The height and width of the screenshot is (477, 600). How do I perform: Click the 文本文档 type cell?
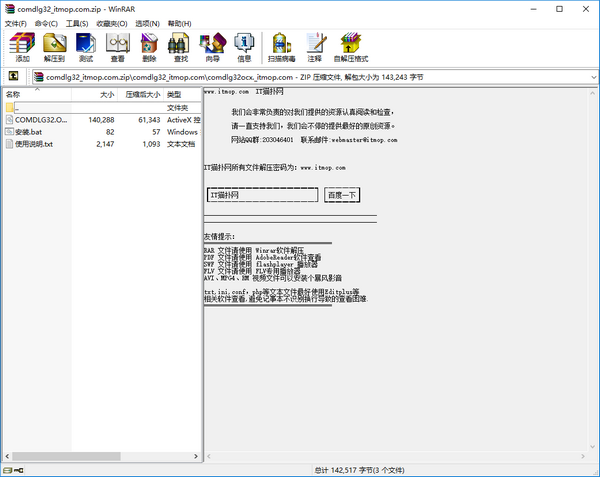coord(181,144)
